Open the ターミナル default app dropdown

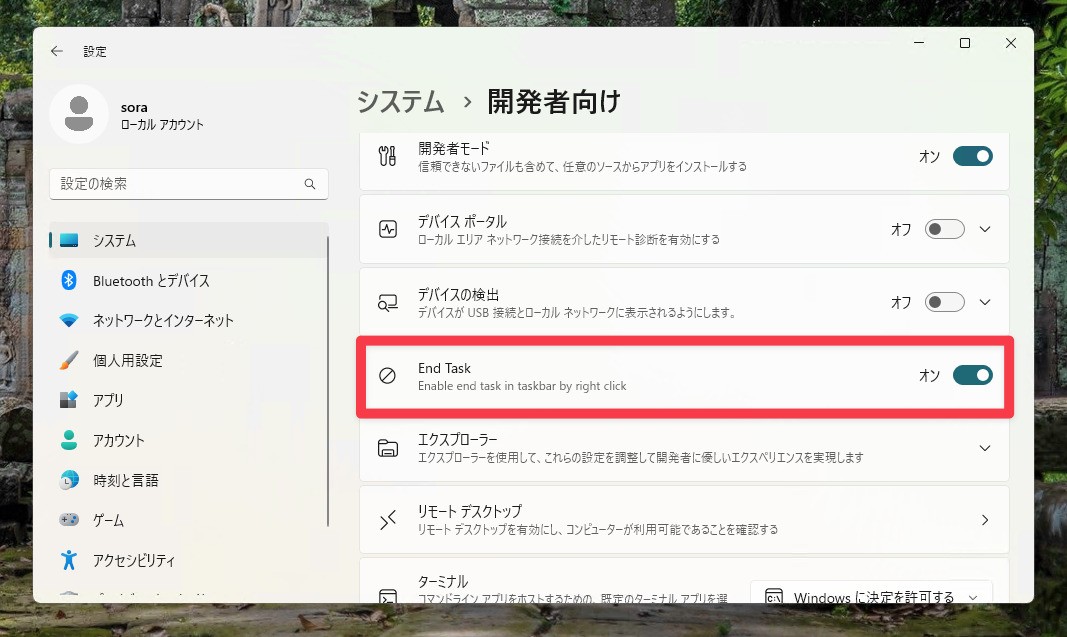(x=872, y=593)
